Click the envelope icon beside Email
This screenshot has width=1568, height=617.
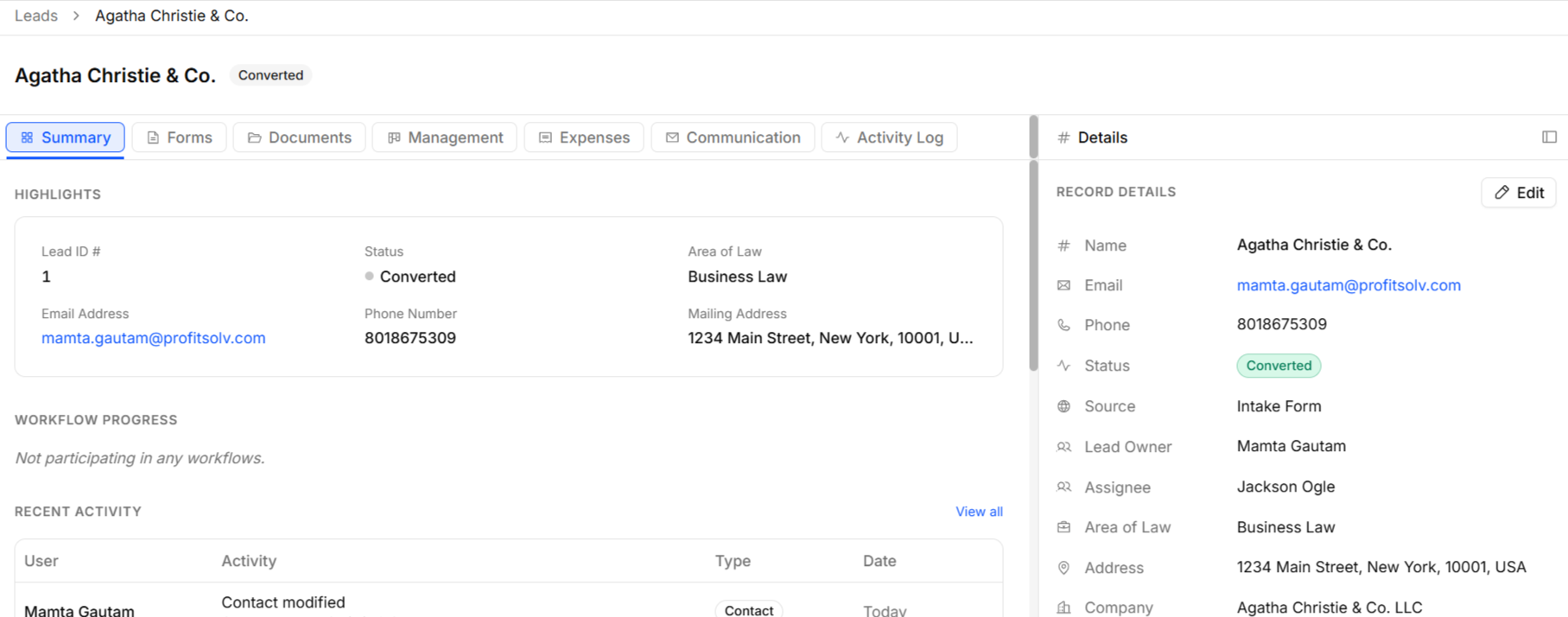pyautogui.click(x=1063, y=285)
